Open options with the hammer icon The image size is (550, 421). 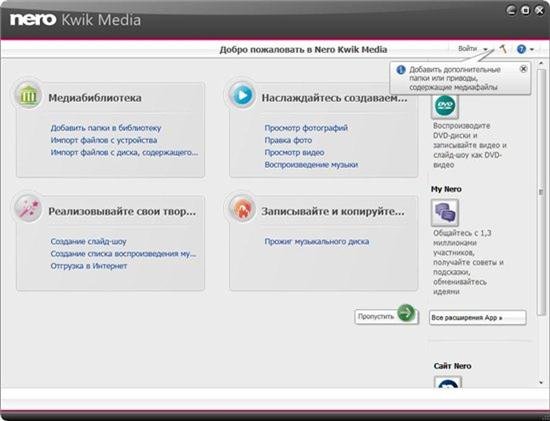tap(502, 49)
